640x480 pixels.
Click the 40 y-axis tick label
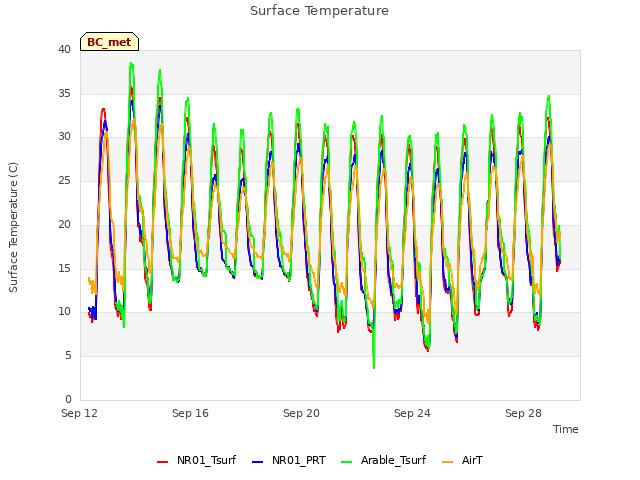pyautogui.click(x=64, y=49)
